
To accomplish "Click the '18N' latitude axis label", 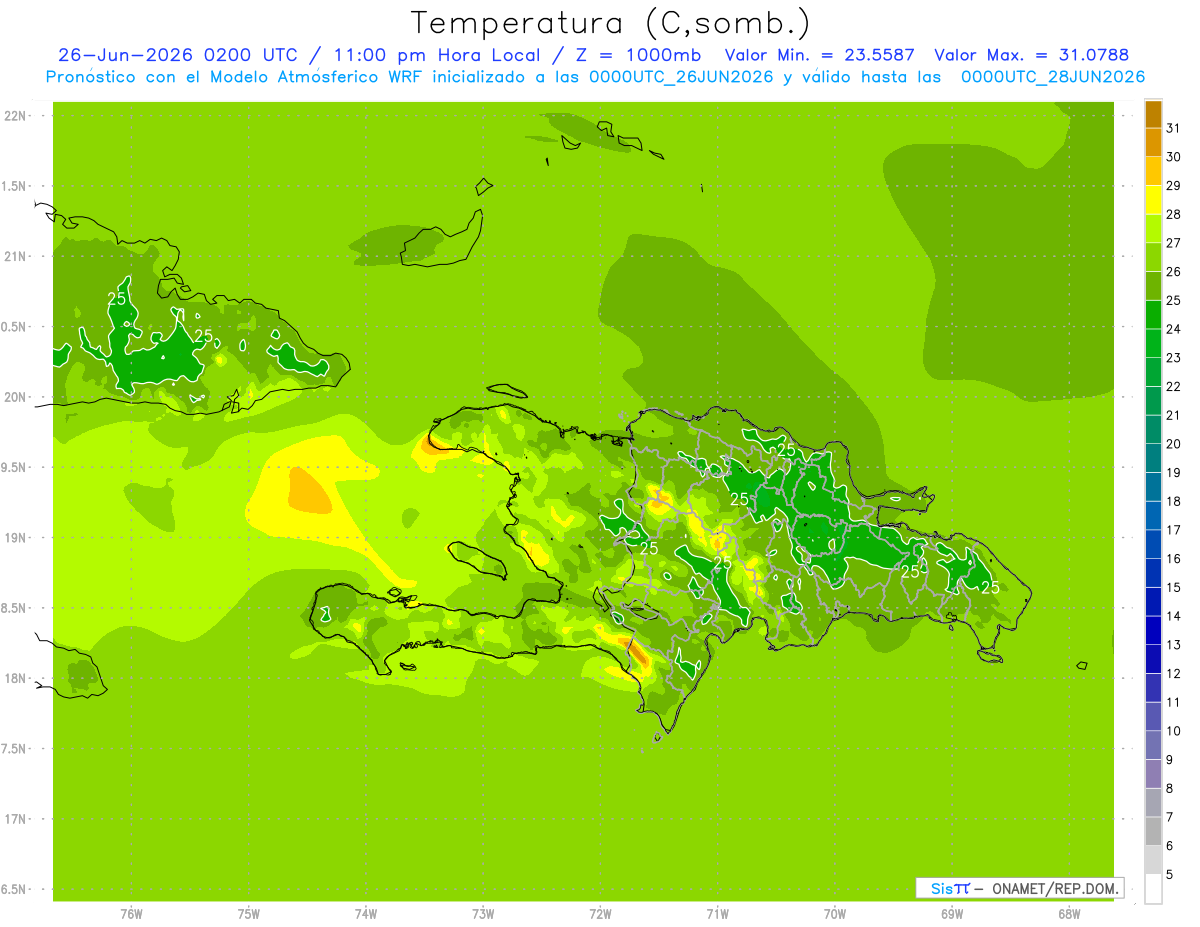I will pyautogui.click(x=16, y=679).
